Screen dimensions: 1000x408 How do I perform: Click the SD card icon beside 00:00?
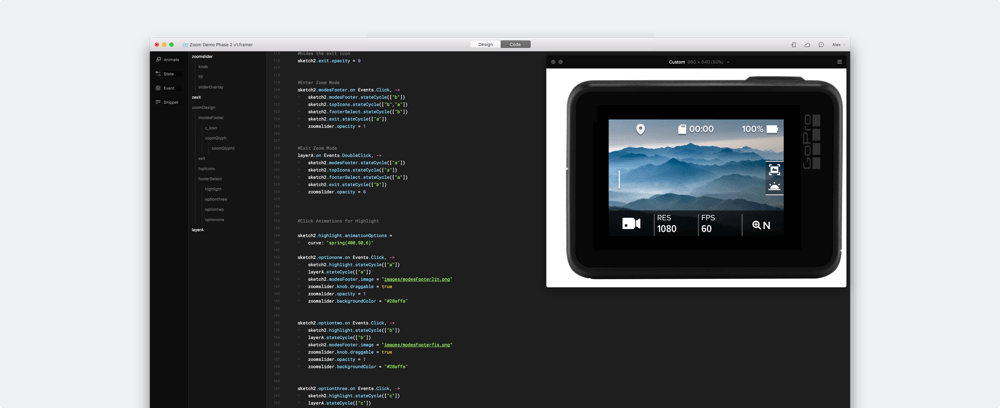pyautogui.click(x=681, y=129)
